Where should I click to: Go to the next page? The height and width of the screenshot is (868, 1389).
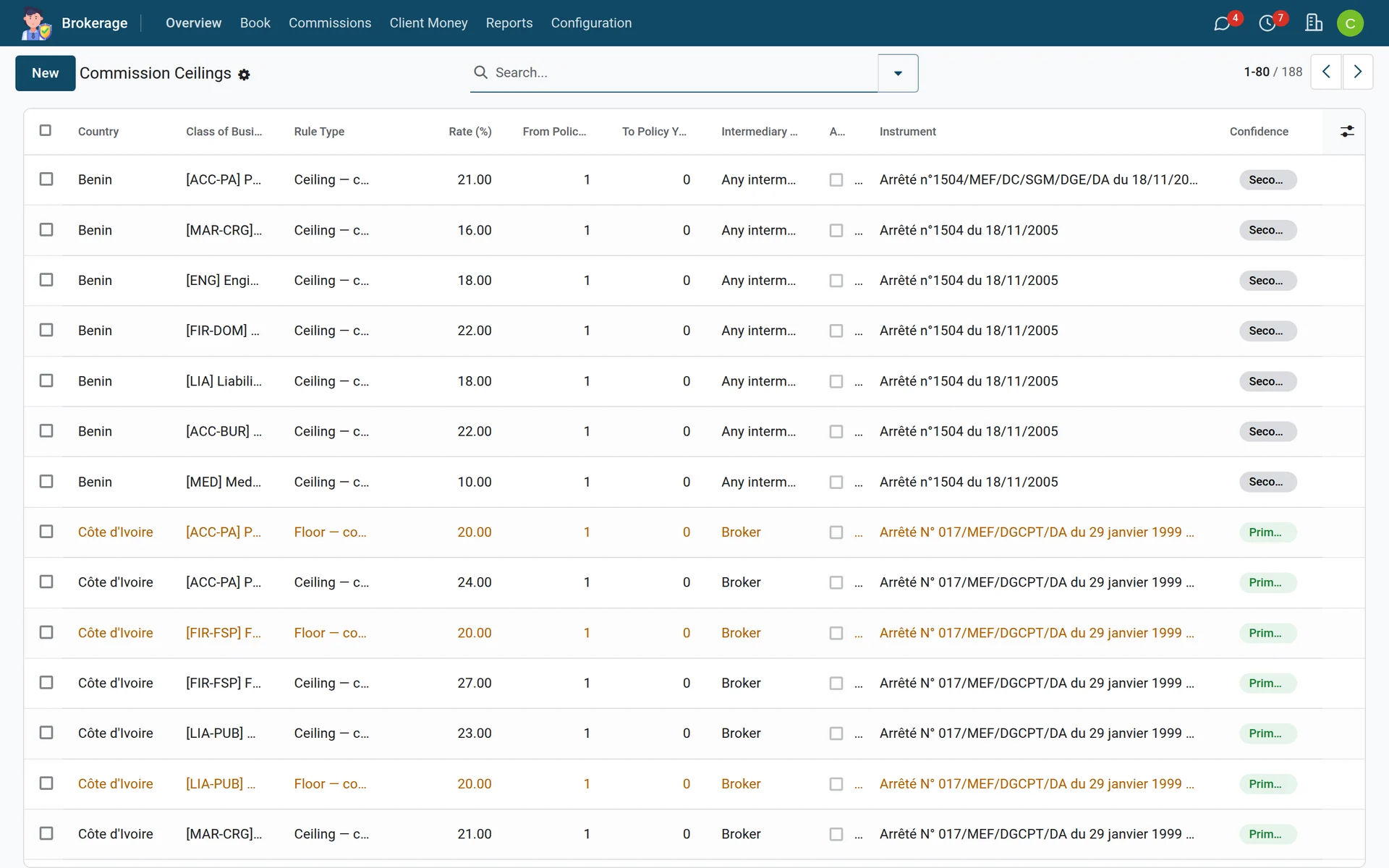point(1358,72)
